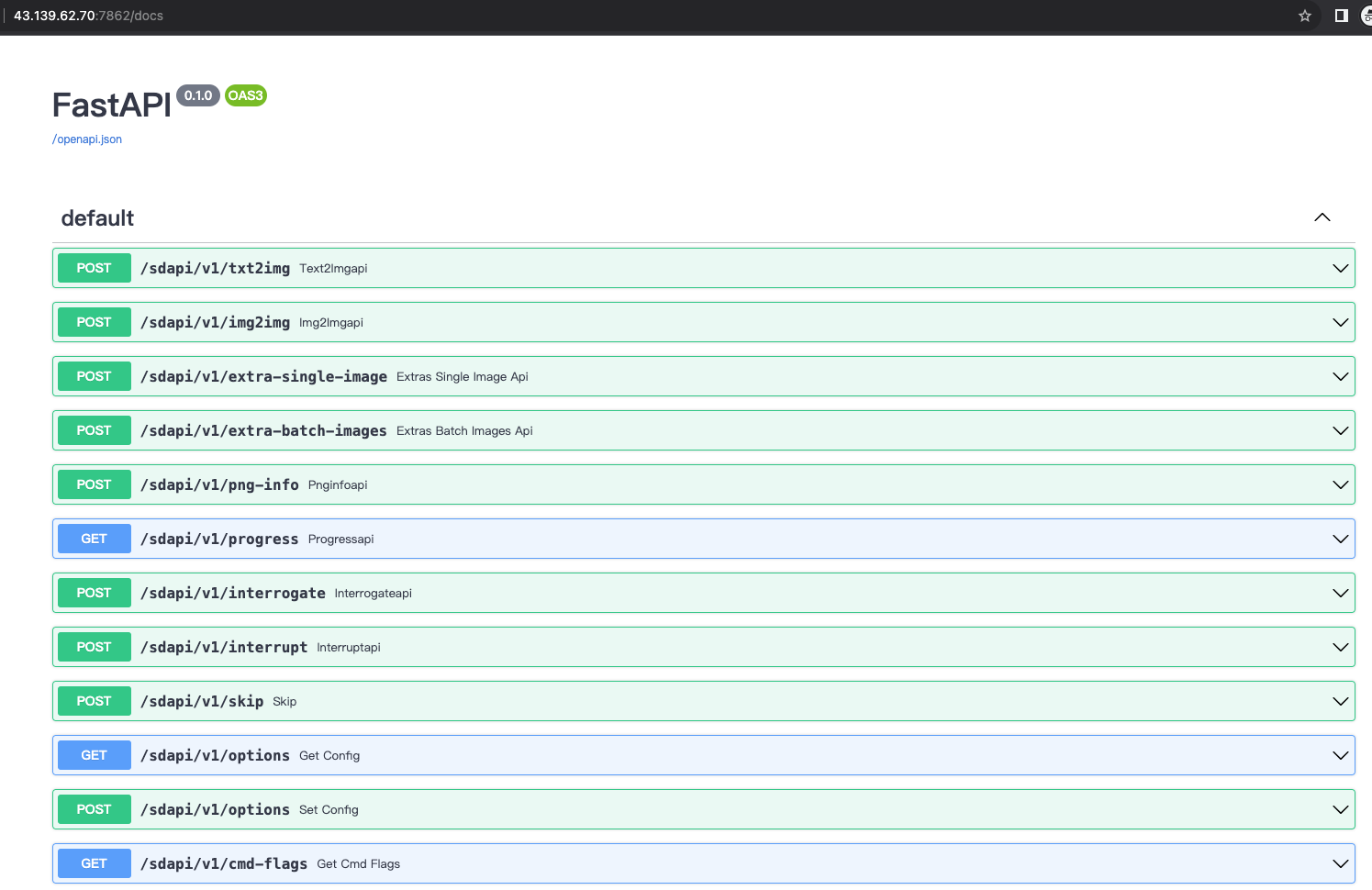This screenshot has width=1372, height=890.
Task: Expand the /sdapi/v1/txt2img row arrow
Action: pos(1341,268)
